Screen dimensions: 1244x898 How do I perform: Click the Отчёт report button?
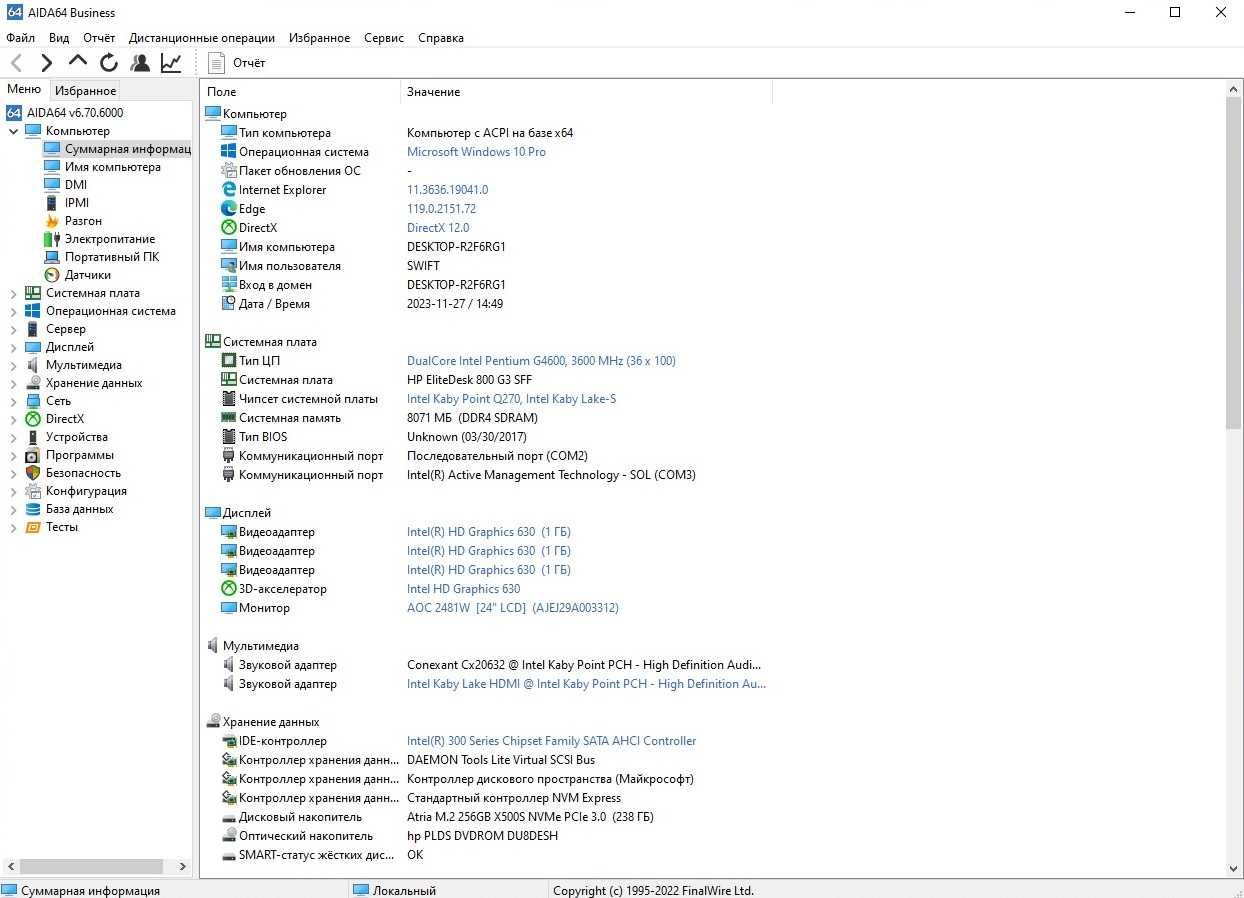coord(236,63)
